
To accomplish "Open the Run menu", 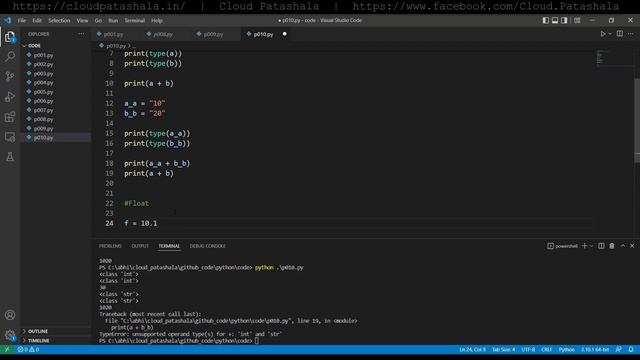I will coord(113,20).
